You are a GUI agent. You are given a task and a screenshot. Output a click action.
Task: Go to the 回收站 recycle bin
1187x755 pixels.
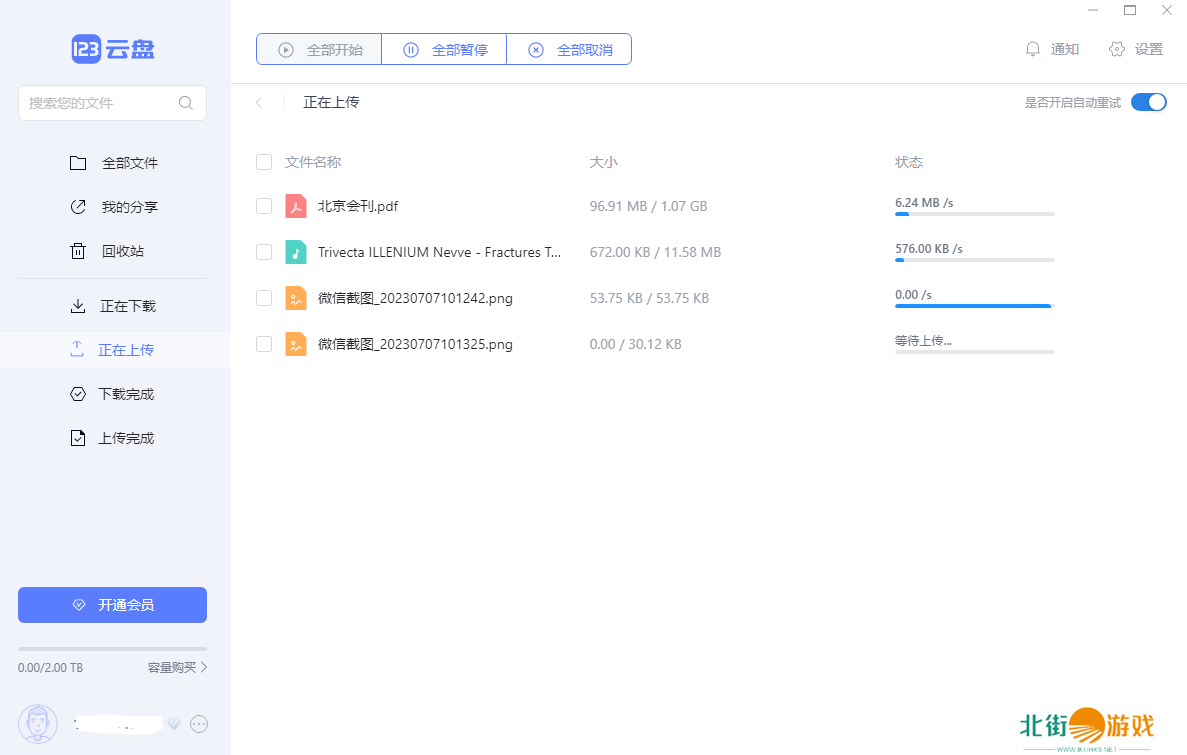click(x=122, y=251)
